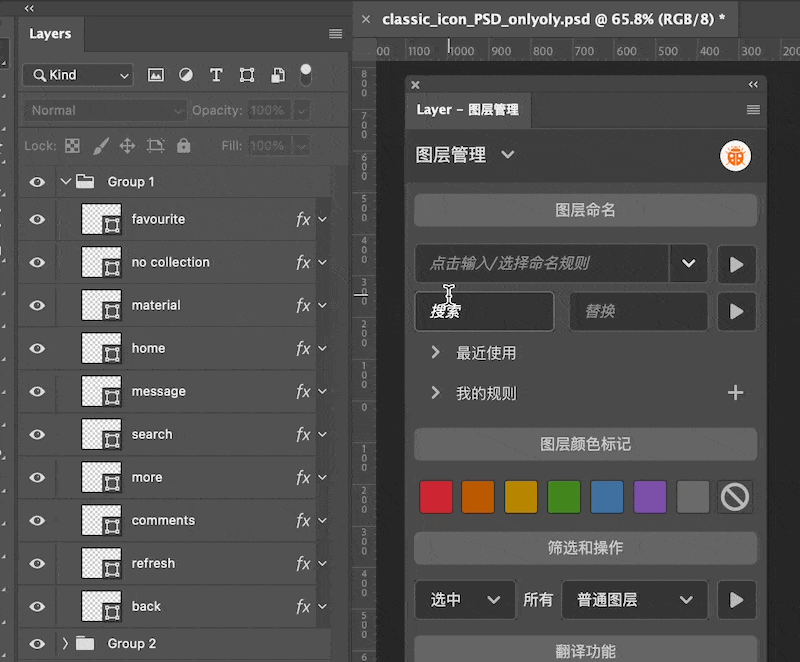Click the fx icon on favourite layer
The height and width of the screenshot is (662, 800).
(303, 219)
